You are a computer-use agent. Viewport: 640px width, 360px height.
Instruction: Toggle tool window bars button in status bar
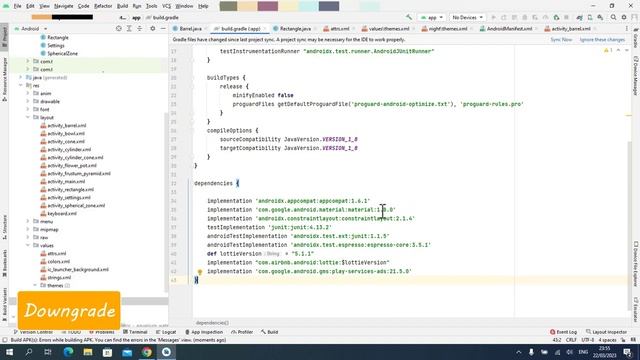pyautogui.click(x=4, y=340)
